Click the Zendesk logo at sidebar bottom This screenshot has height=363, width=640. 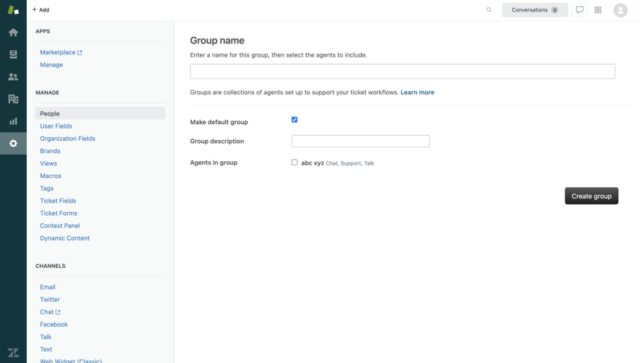(x=13, y=352)
